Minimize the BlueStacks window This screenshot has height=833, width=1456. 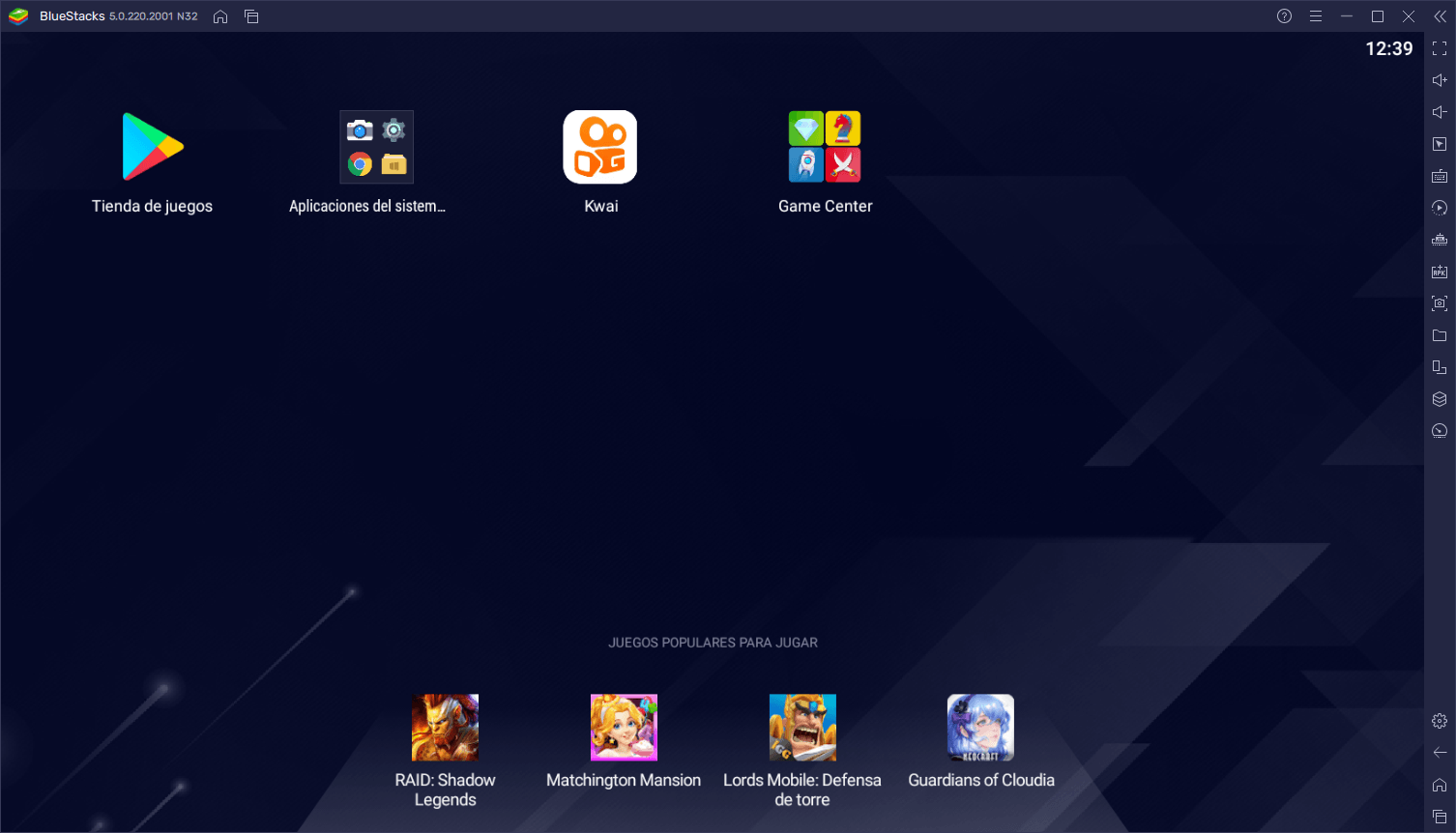point(1347,16)
